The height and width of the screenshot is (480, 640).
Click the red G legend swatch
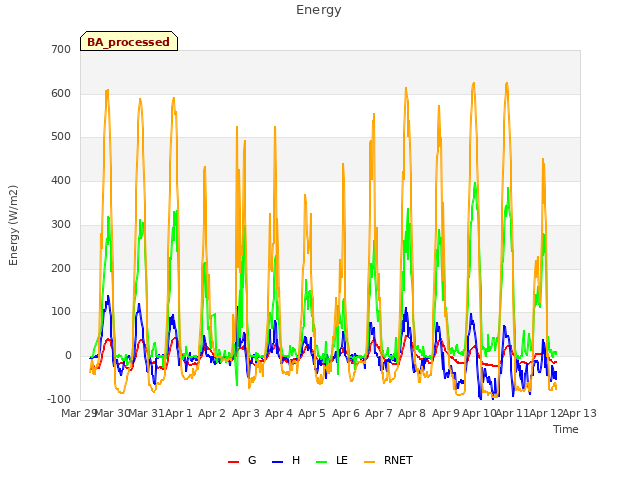233,462
